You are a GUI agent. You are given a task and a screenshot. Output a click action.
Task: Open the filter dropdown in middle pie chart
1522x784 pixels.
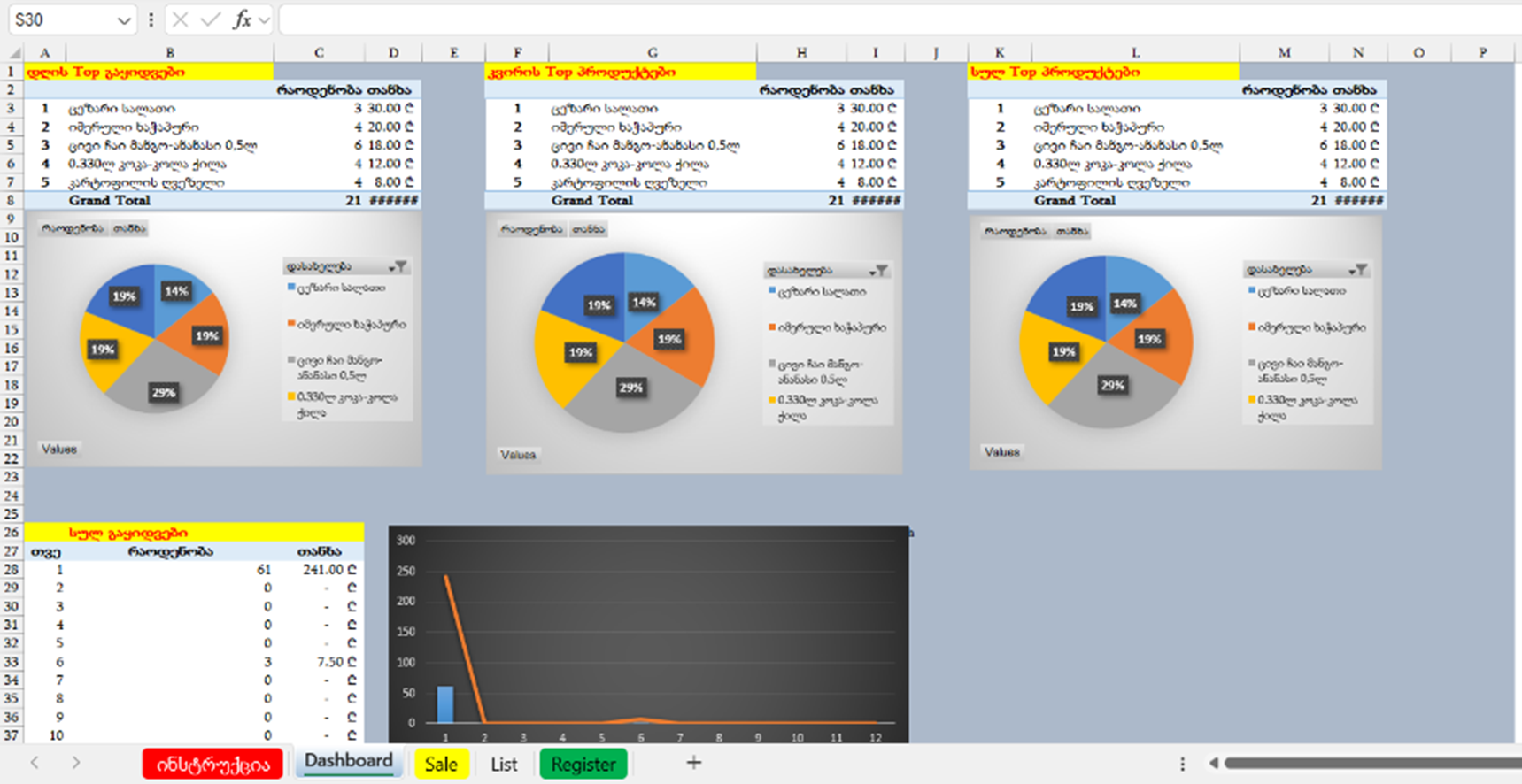click(x=878, y=271)
